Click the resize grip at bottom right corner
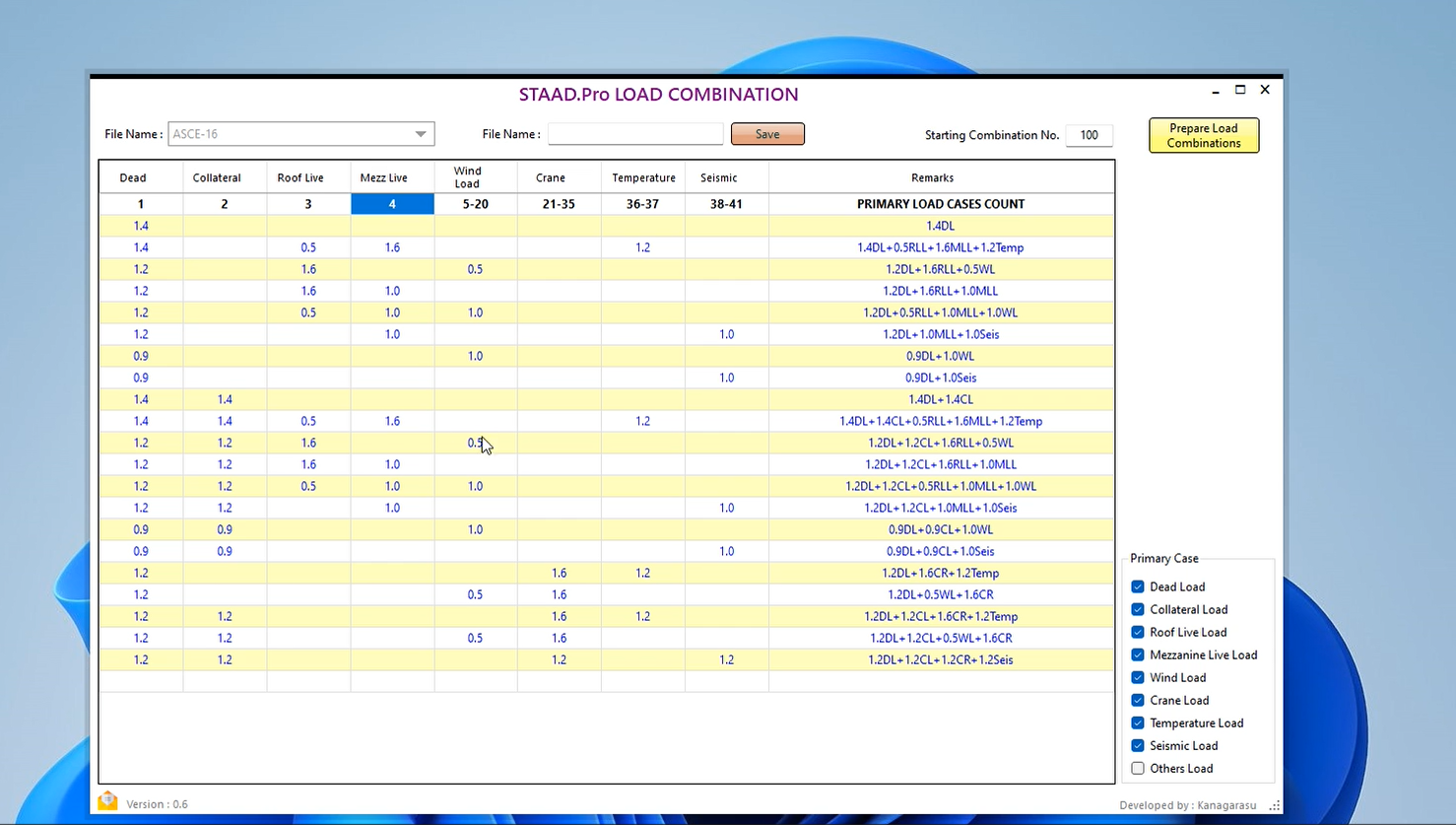The width and height of the screenshot is (1456, 825). (x=1272, y=807)
